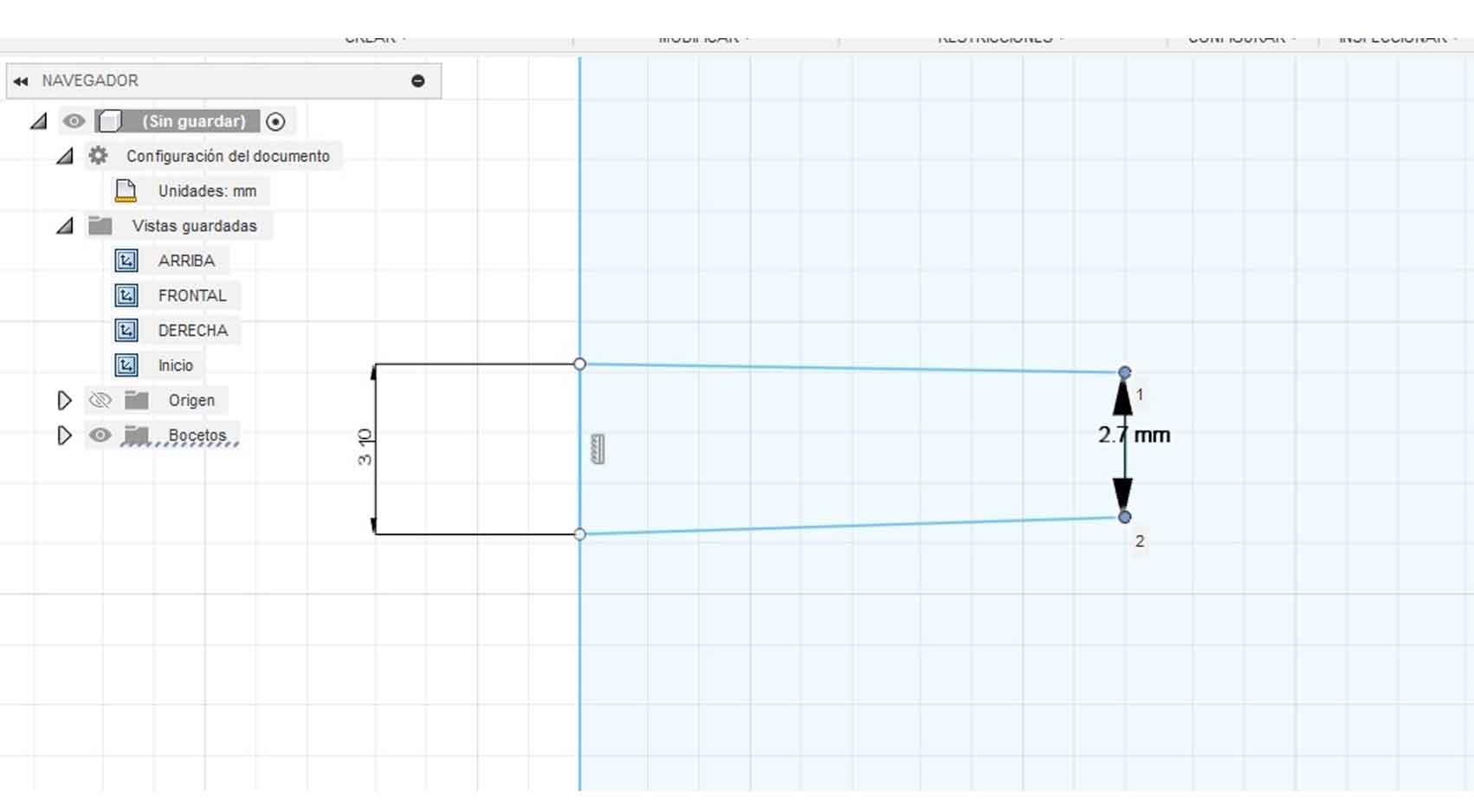Select the ARRIBA saved view
The height and width of the screenshot is (812, 1474).
[186, 261]
